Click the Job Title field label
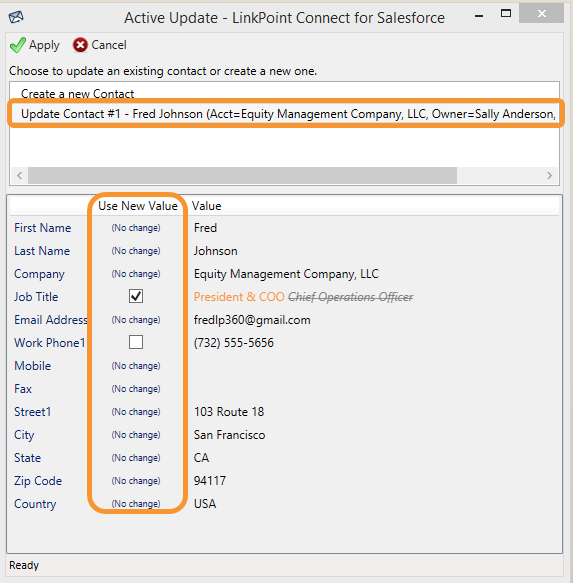 pos(36,297)
